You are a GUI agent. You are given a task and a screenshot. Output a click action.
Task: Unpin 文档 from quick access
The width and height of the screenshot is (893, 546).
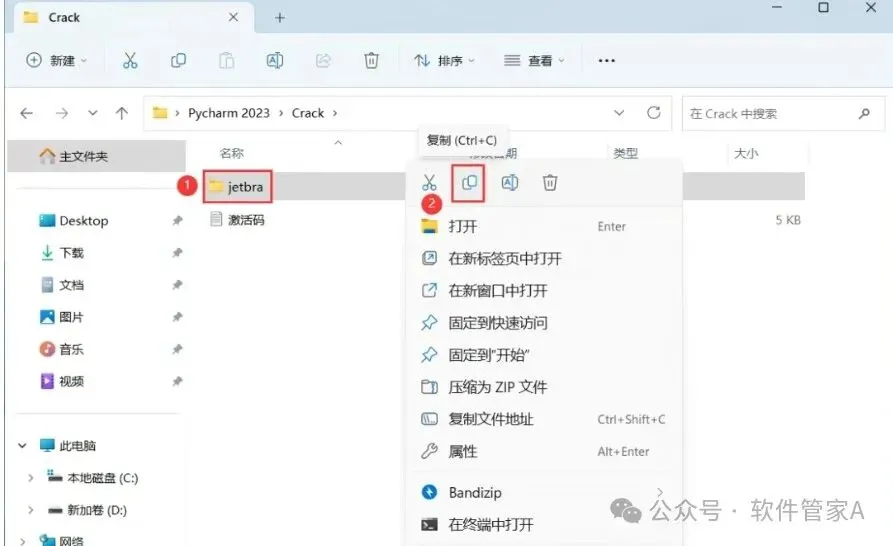pyautogui.click(x=177, y=285)
